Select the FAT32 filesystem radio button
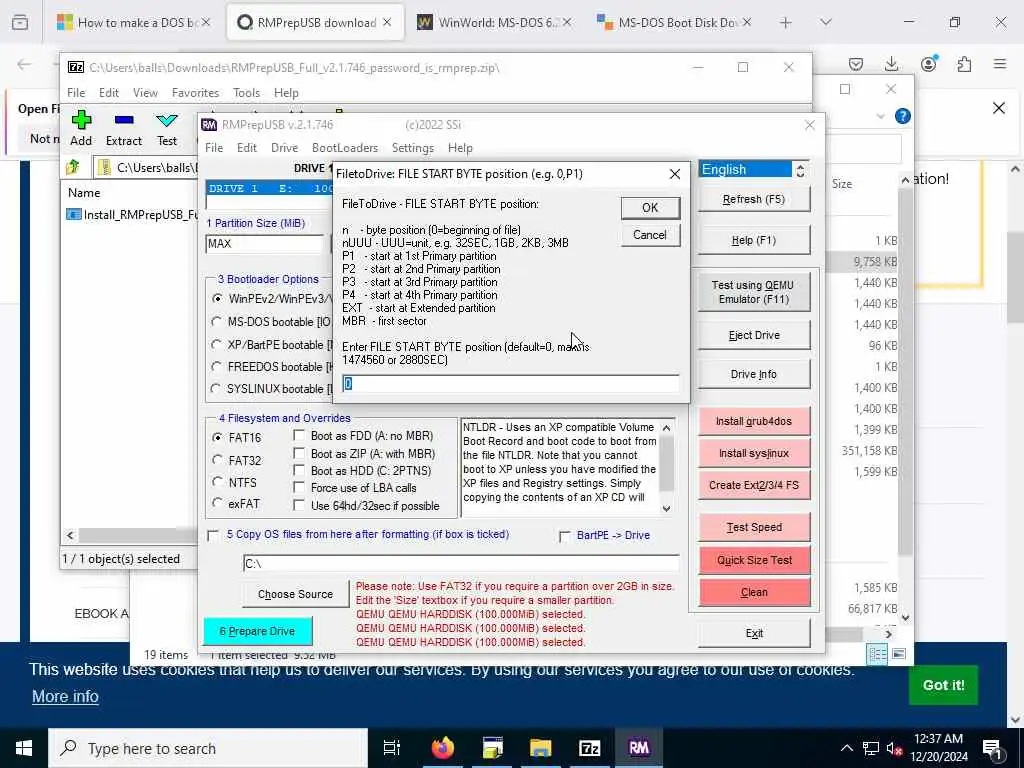This screenshot has height=768, width=1024. [217, 460]
